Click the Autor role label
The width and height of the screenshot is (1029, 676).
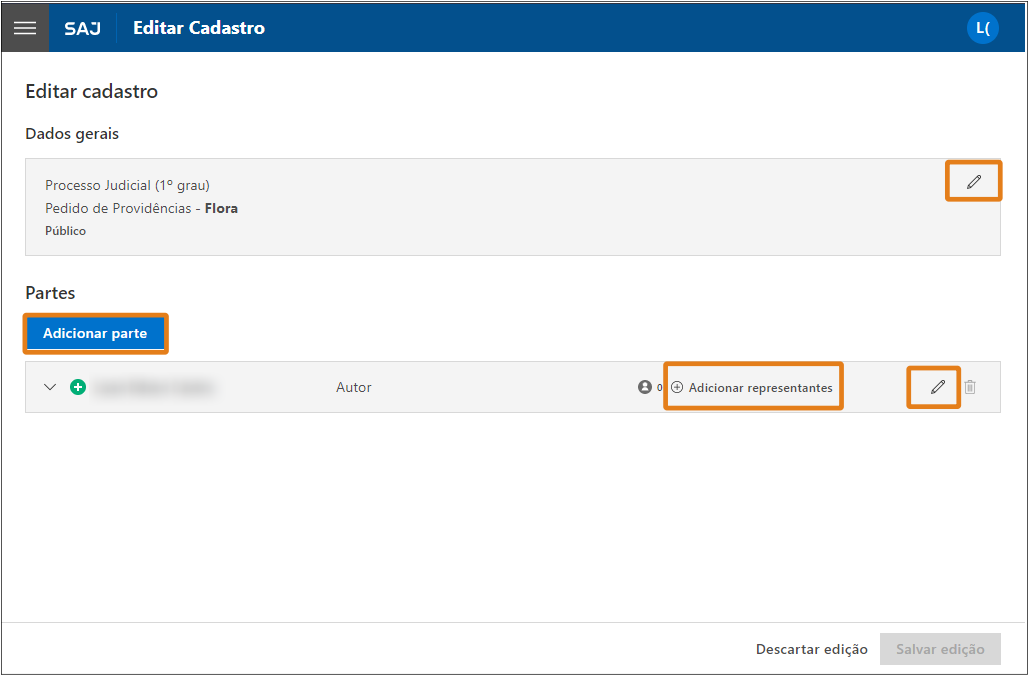coord(353,387)
